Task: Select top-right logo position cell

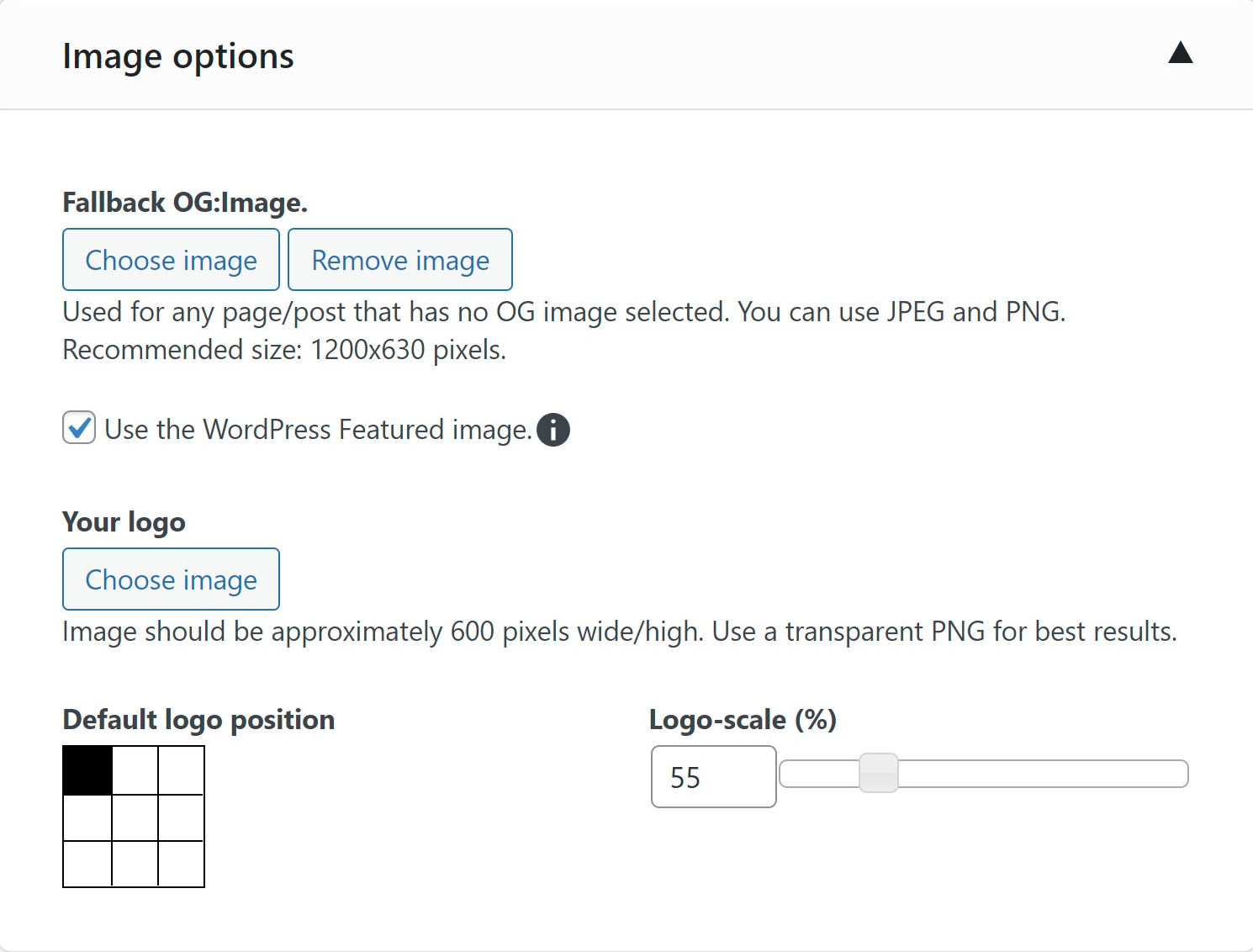Action: pos(181,770)
